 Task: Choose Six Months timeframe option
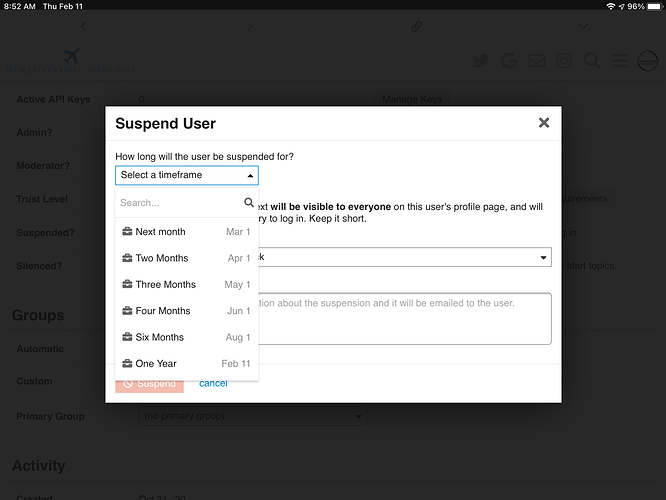186,337
